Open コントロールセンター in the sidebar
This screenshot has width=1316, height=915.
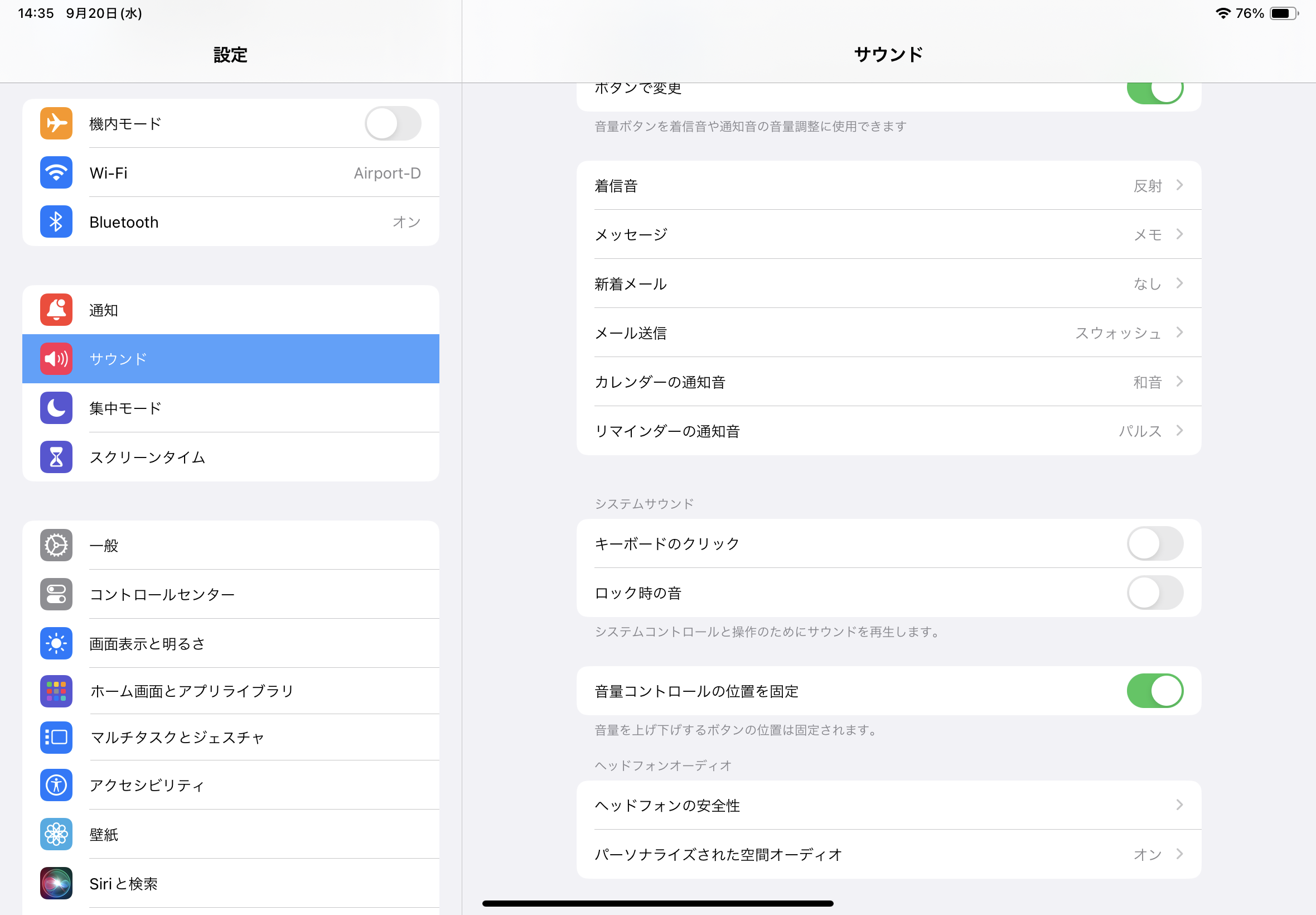click(230, 595)
